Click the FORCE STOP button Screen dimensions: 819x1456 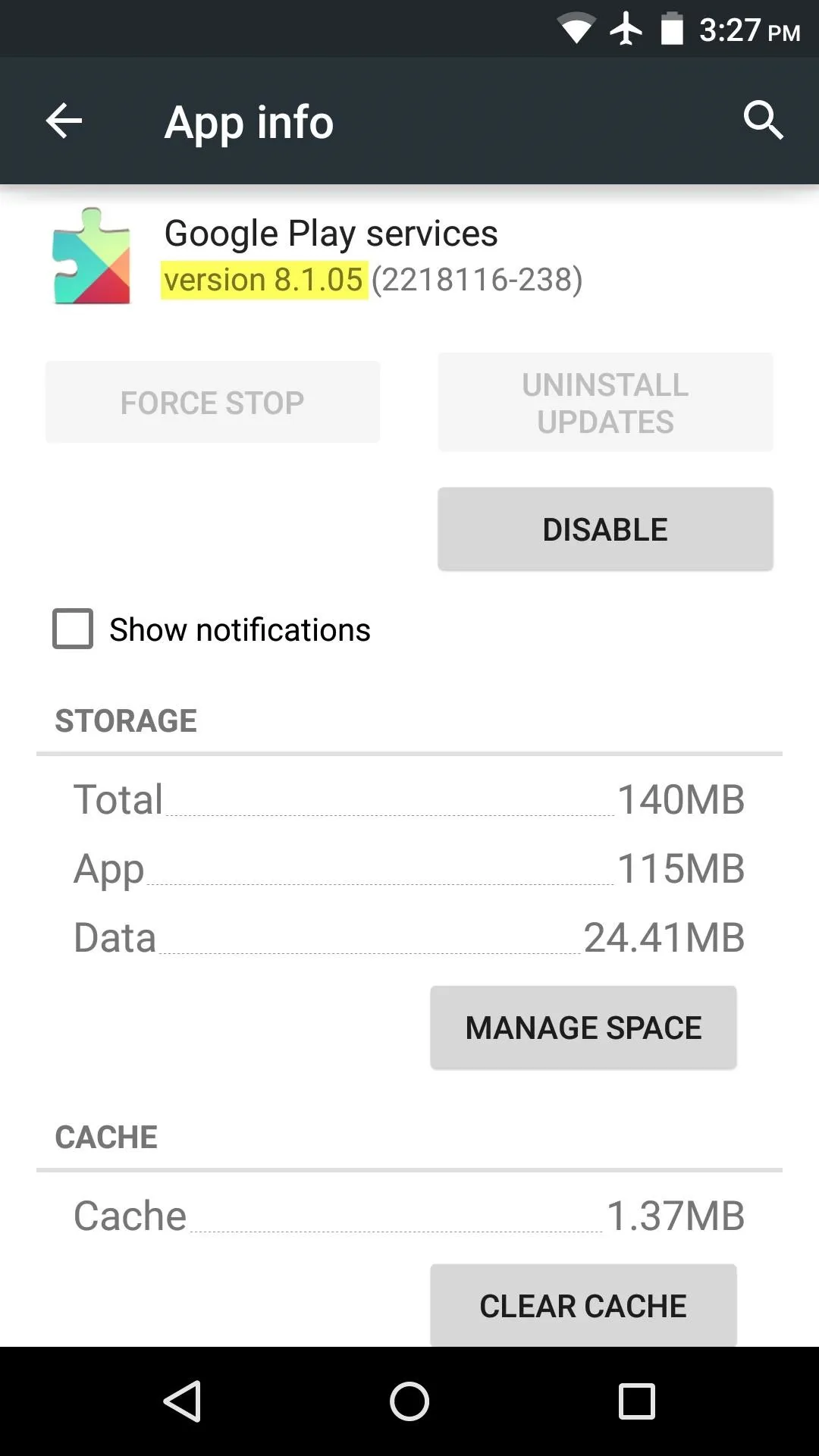pyautogui.click(x=212, y=402)
